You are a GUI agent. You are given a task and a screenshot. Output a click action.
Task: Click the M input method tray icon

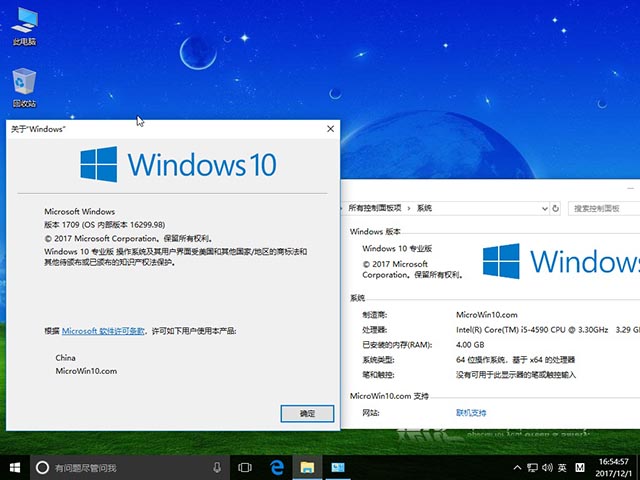[x=580, y=468]
